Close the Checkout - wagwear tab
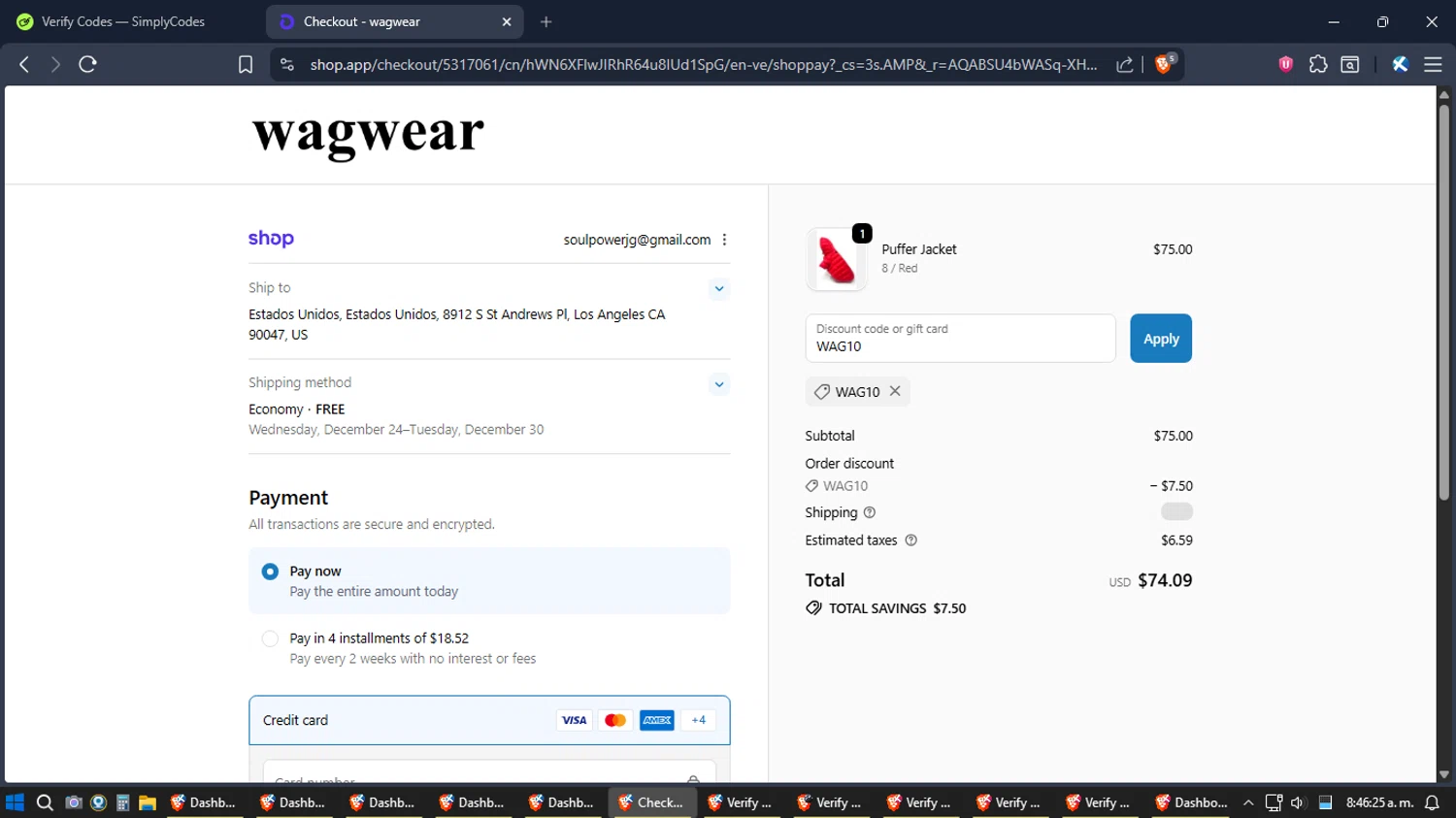 tap(507, 21)
